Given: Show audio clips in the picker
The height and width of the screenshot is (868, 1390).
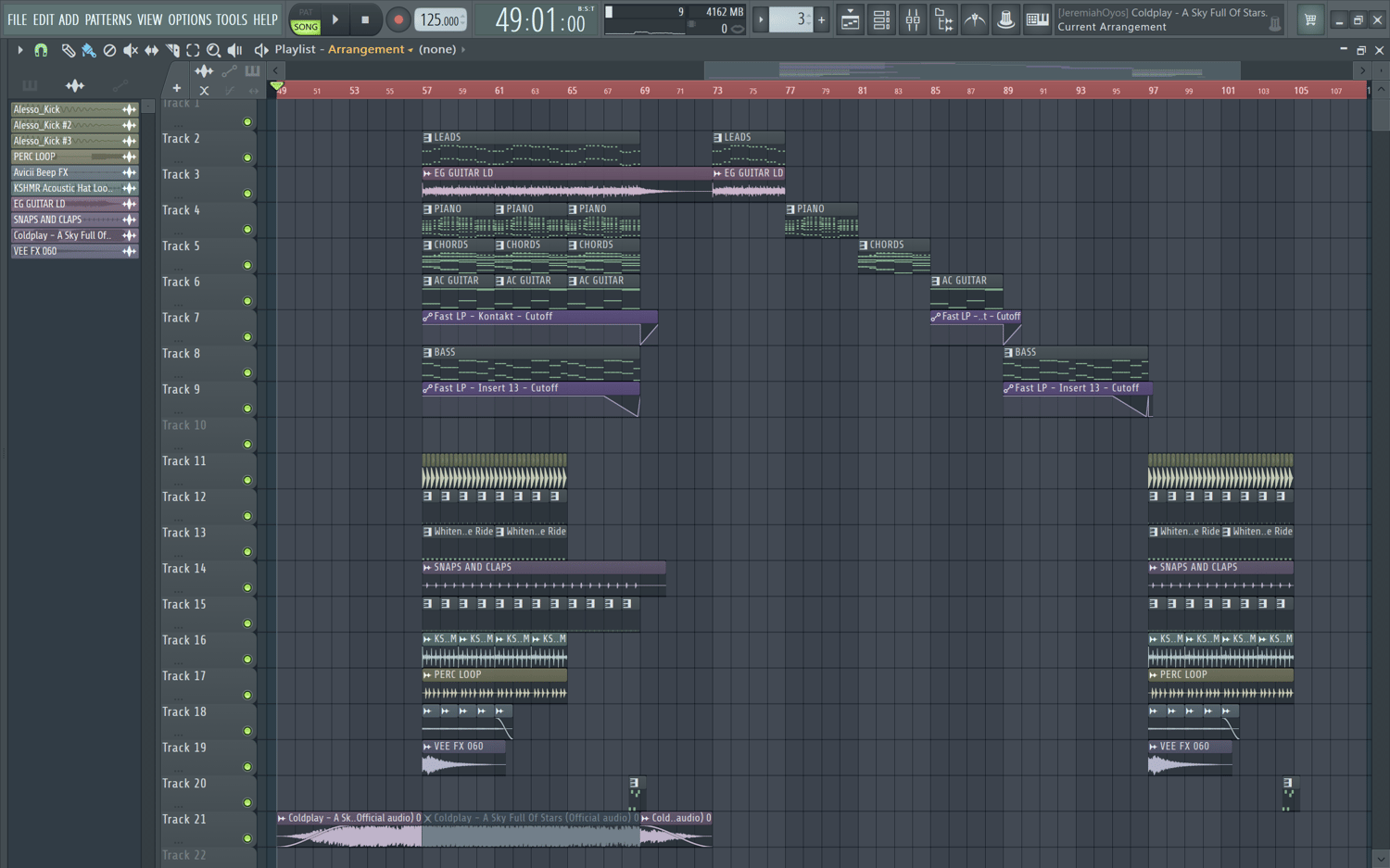Looking at the screenshot, I should click(75, 85).
